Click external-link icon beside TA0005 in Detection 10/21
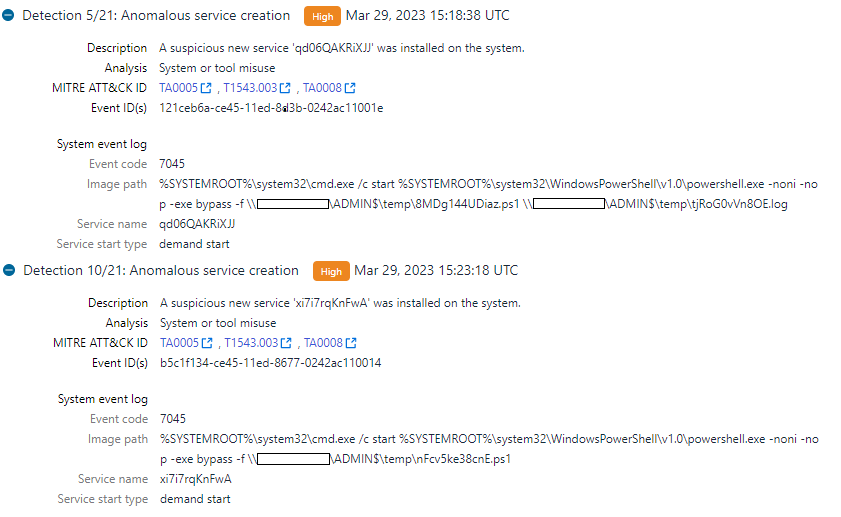The image size is (841, 517). (207, 343)
